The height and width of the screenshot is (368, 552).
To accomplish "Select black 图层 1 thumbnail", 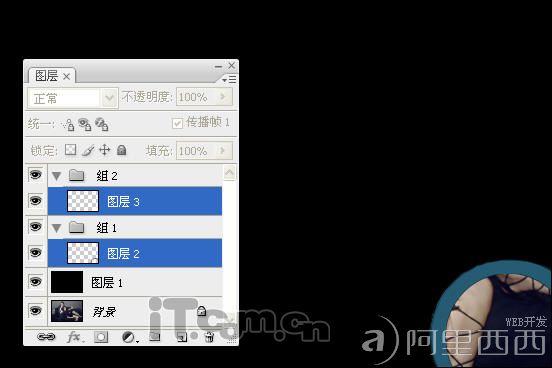I will pyautogui.click(x=67, y=282).
